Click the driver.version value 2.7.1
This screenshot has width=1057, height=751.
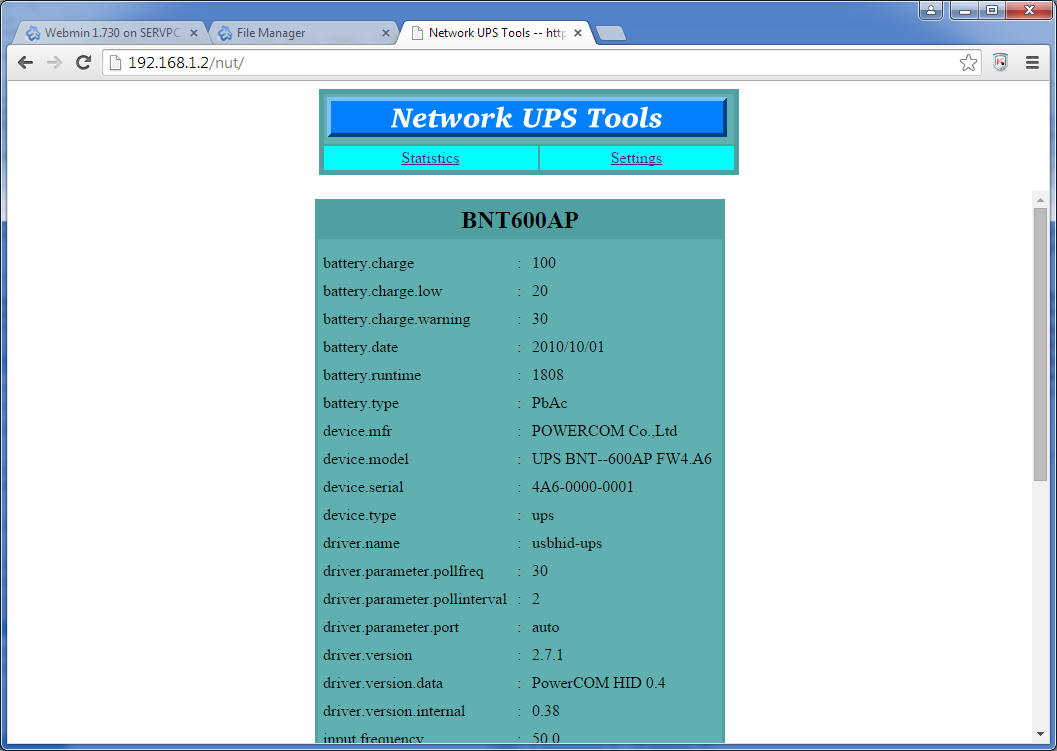[x=547, y=655]
